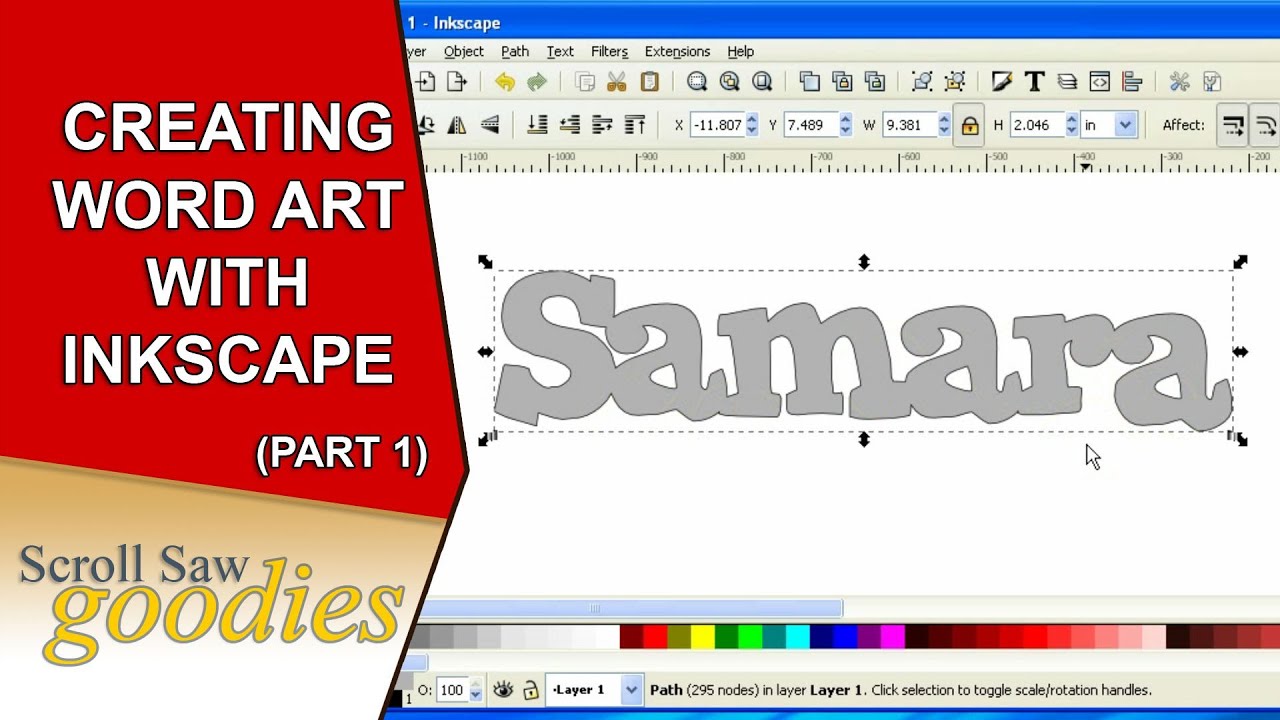Toggle Layer 1 visibility eye
The width and height of the screenshot is (1280, 720).
503,690
